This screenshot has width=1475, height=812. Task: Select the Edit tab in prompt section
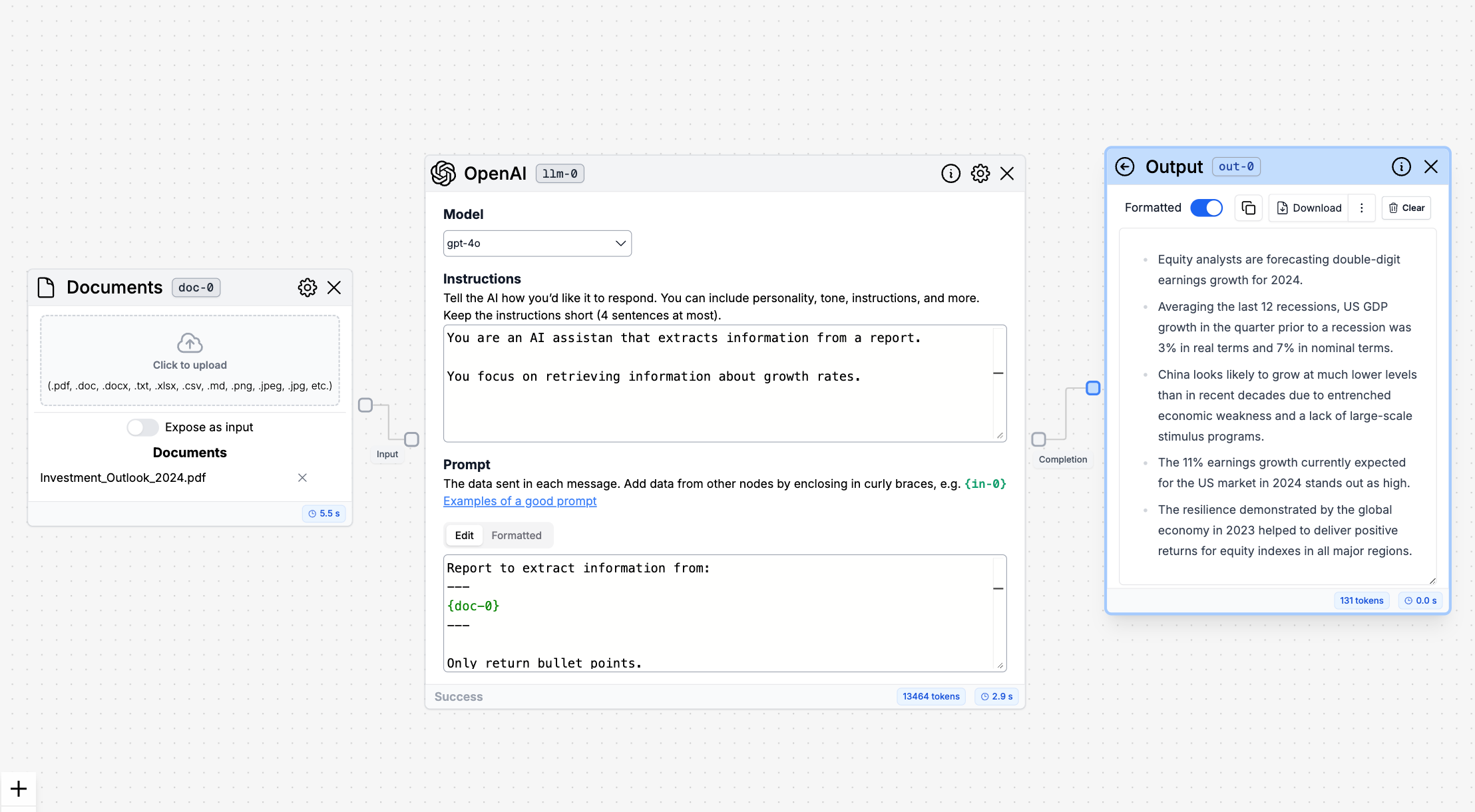click(x=464, y=535)
